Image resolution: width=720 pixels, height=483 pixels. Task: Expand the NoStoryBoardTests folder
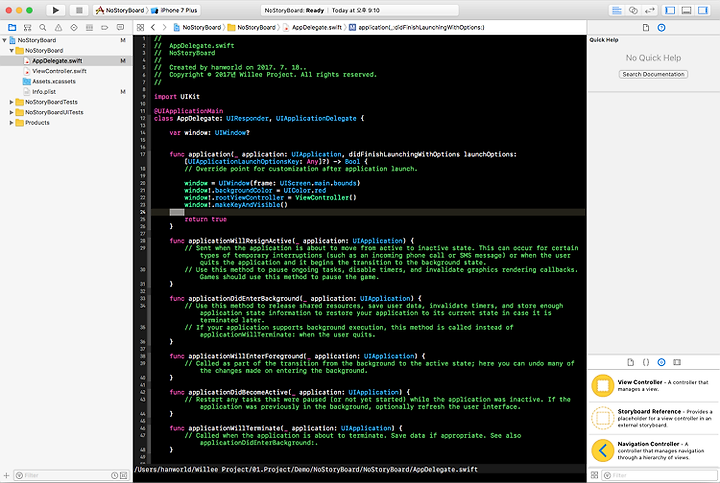coord(11,102)
